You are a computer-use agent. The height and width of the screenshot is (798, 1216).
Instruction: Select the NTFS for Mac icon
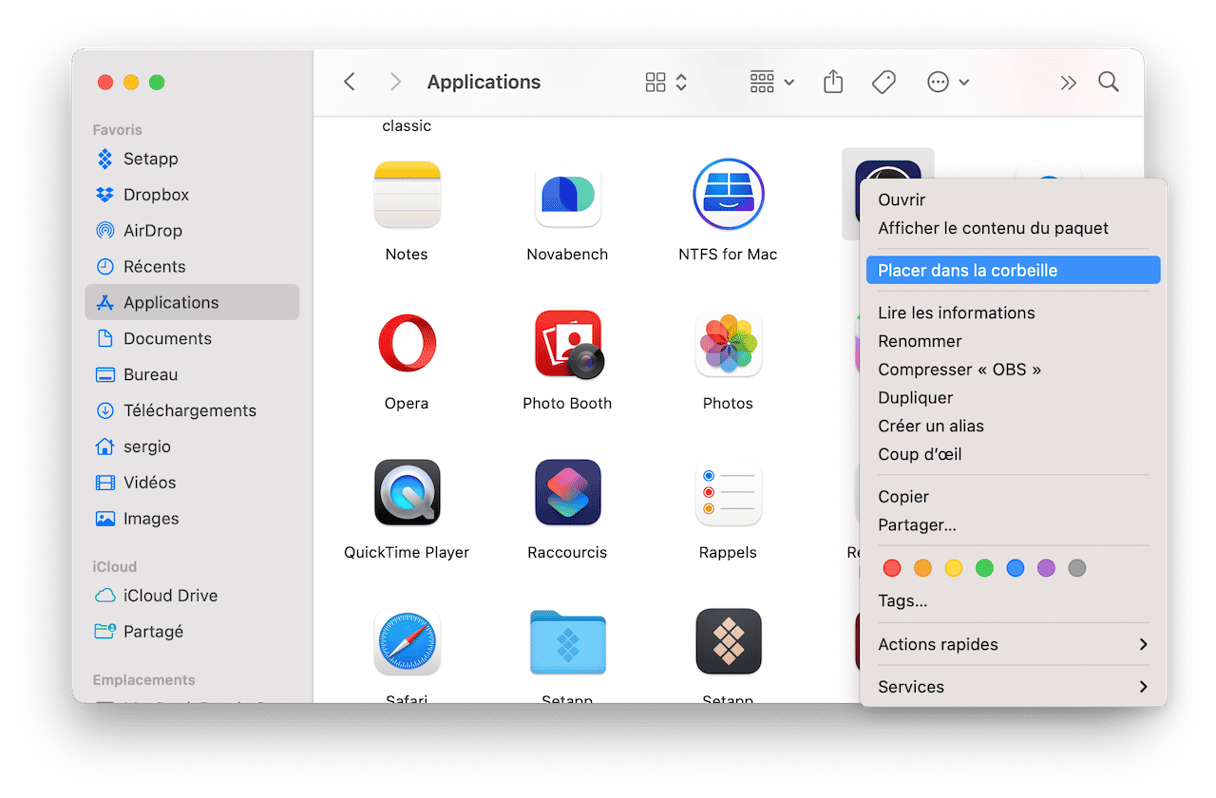[x=727, y=194]
